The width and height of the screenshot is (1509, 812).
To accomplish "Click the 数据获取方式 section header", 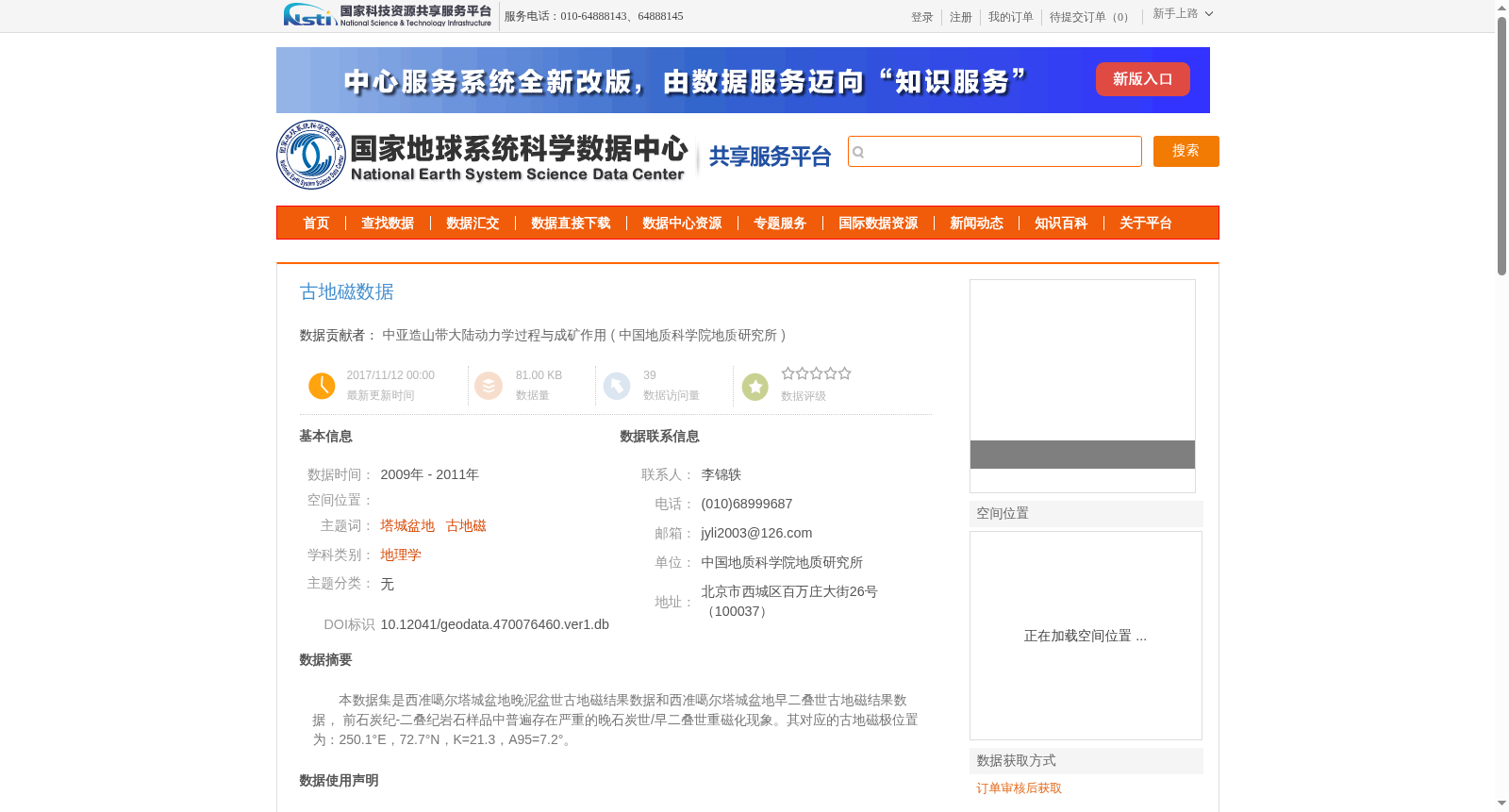I will pyautogui.click(x=1086, y=761).
